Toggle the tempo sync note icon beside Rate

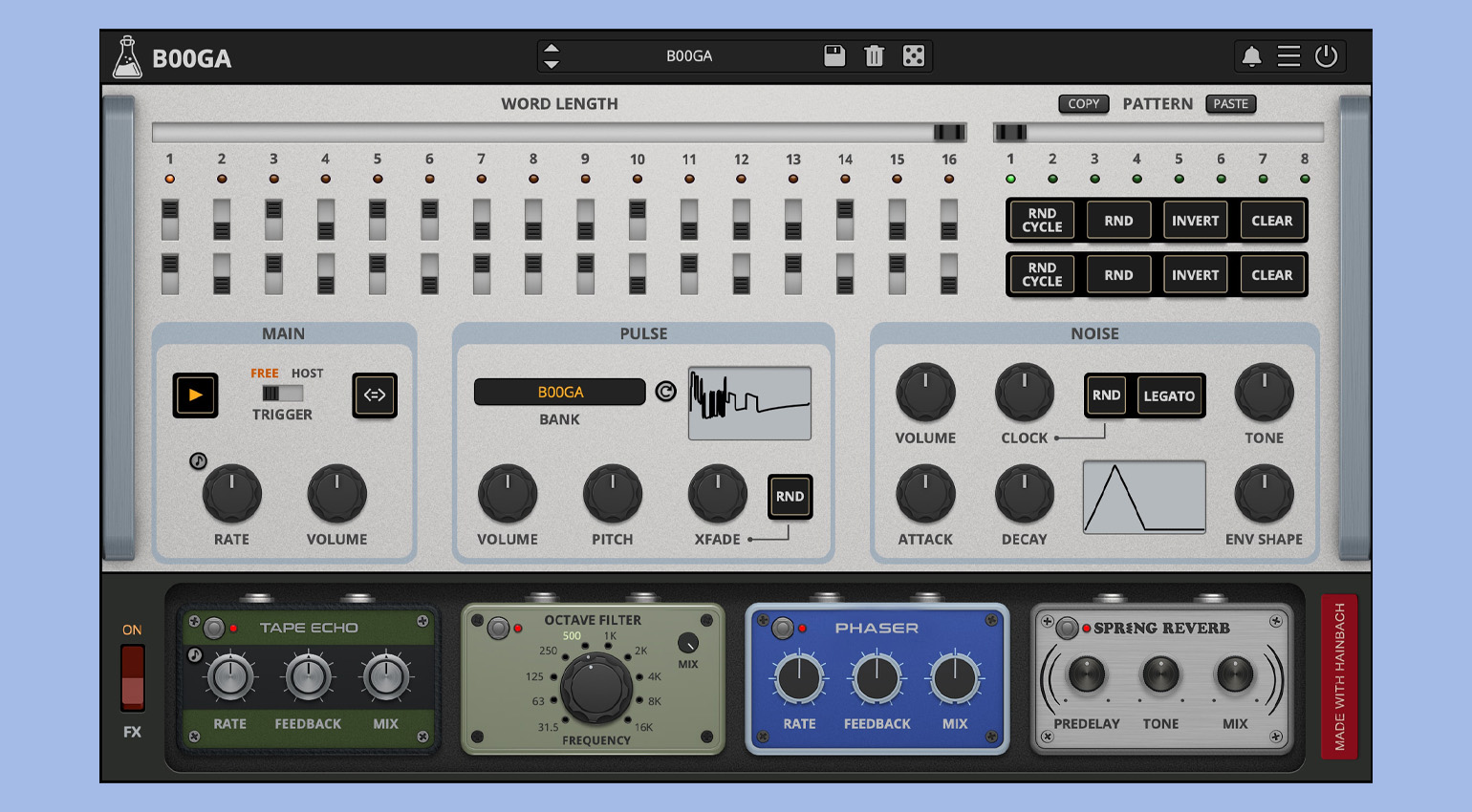point(198,461)
